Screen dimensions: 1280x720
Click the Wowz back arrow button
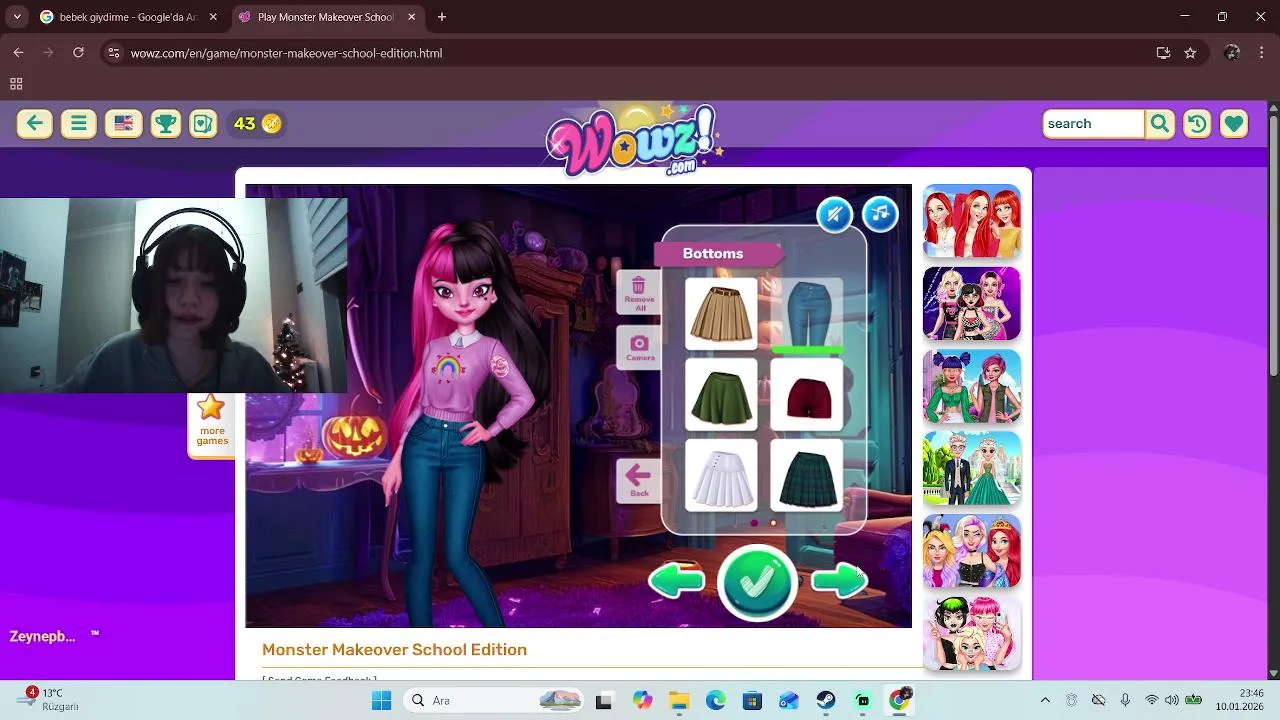click(x=35, y=123)
